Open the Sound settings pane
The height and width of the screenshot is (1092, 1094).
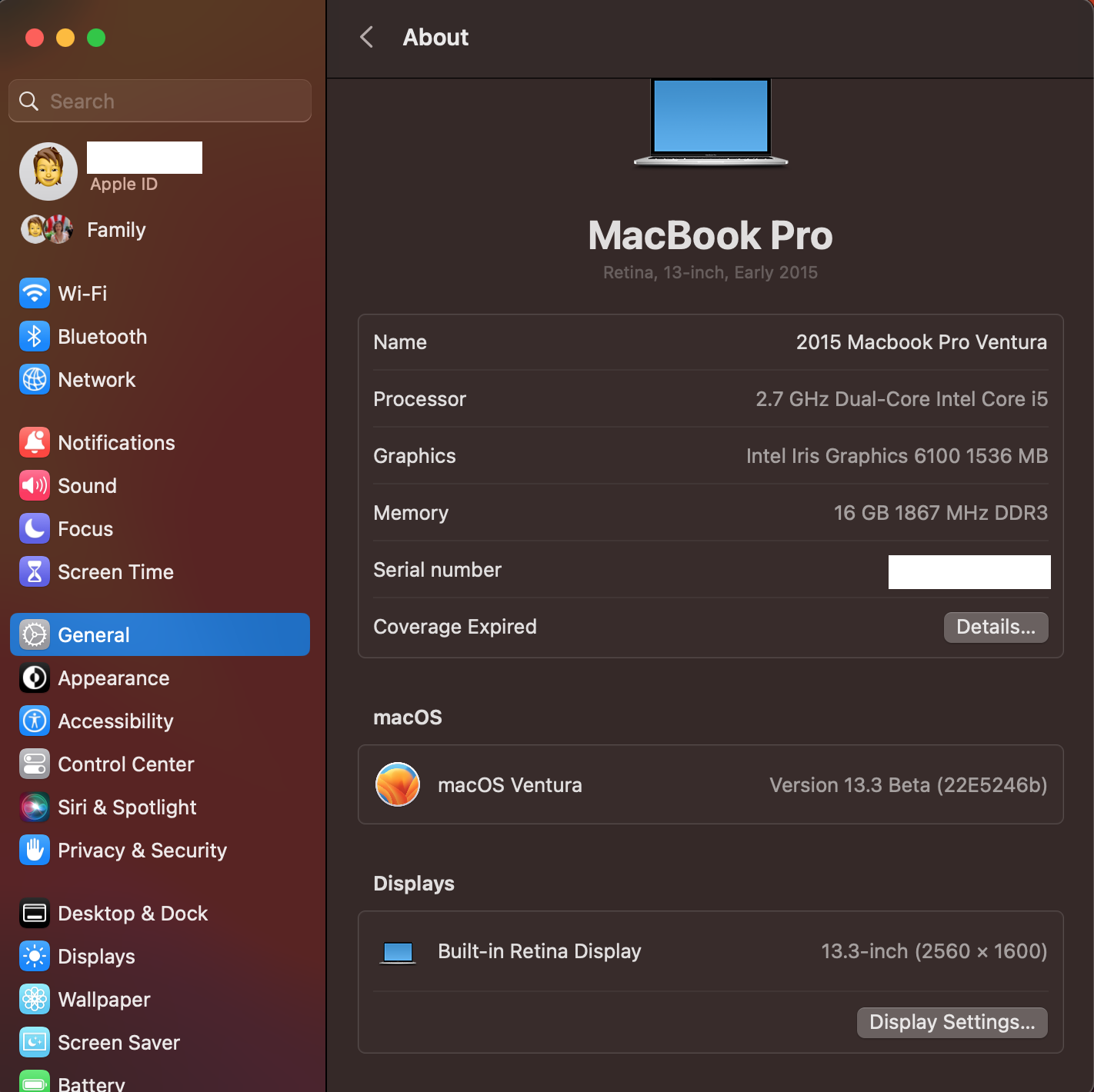160,485
